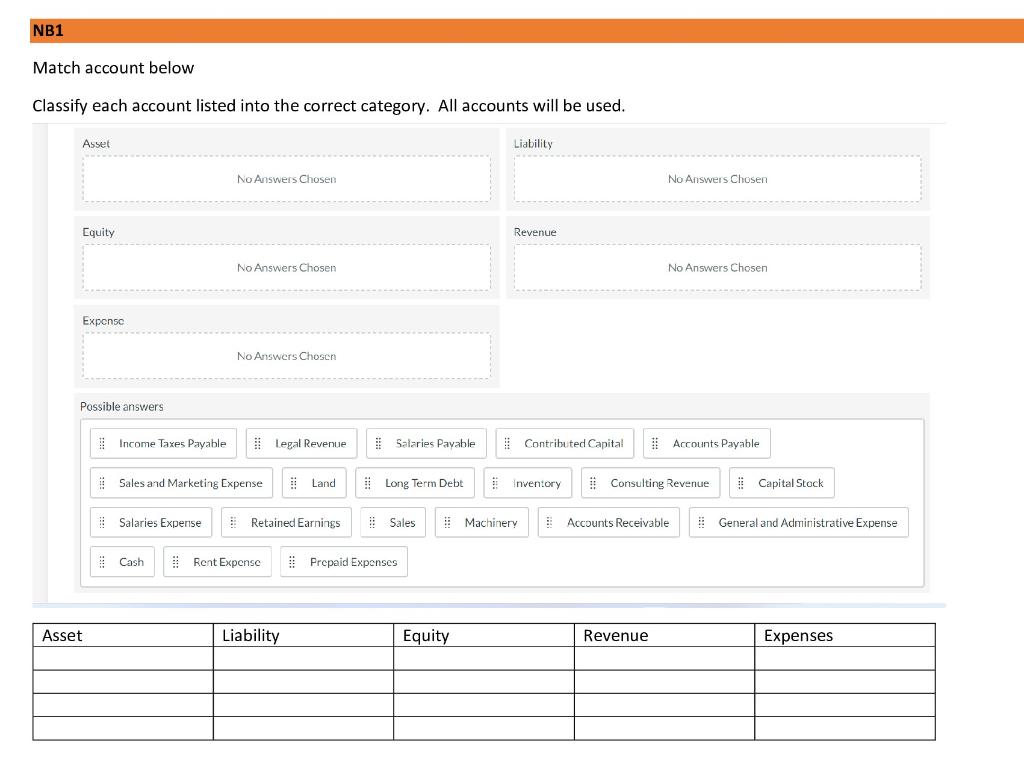Screen dimensions: 1024x764
Task: Click the drag handle on Prepaid Expenses
Action: click(x=292, y=562)
